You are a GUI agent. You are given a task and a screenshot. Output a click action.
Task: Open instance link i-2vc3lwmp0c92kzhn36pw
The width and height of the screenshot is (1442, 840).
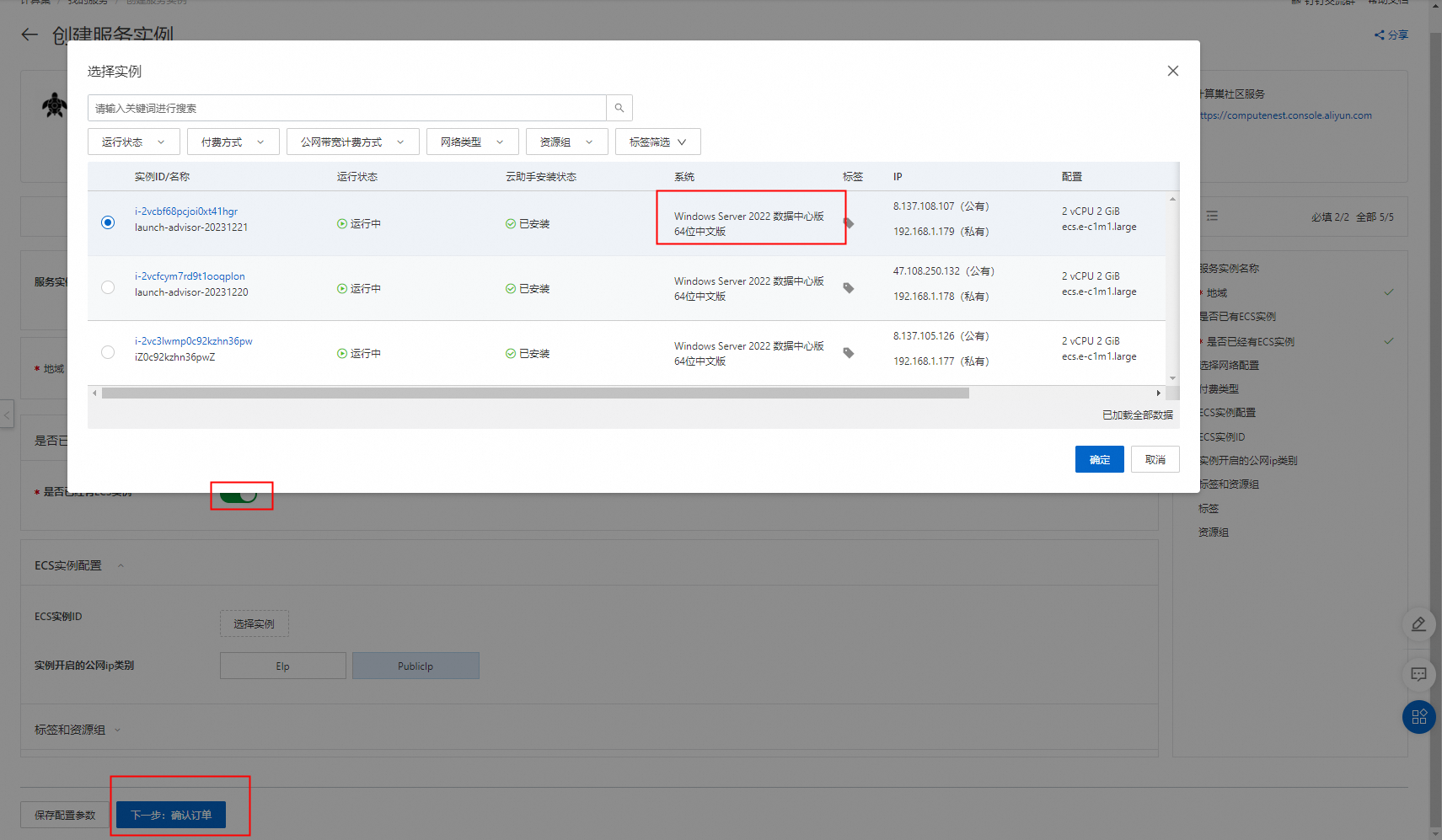pyautogui.click(x=194, y=341)
